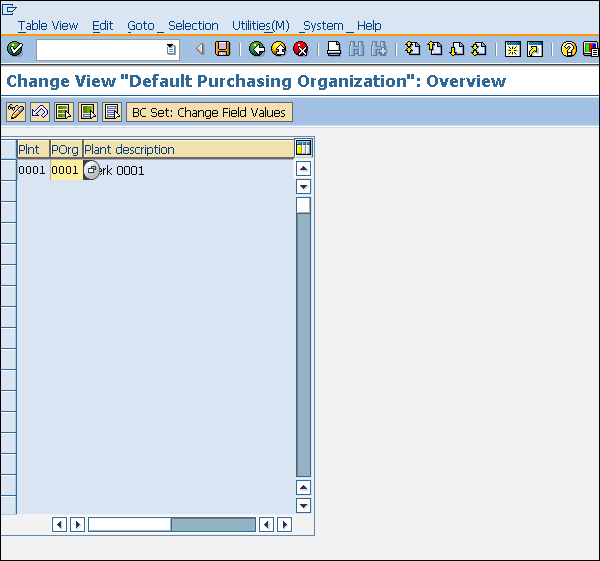Click the horizontal scrollbar thumb

(x=130, y=524)
